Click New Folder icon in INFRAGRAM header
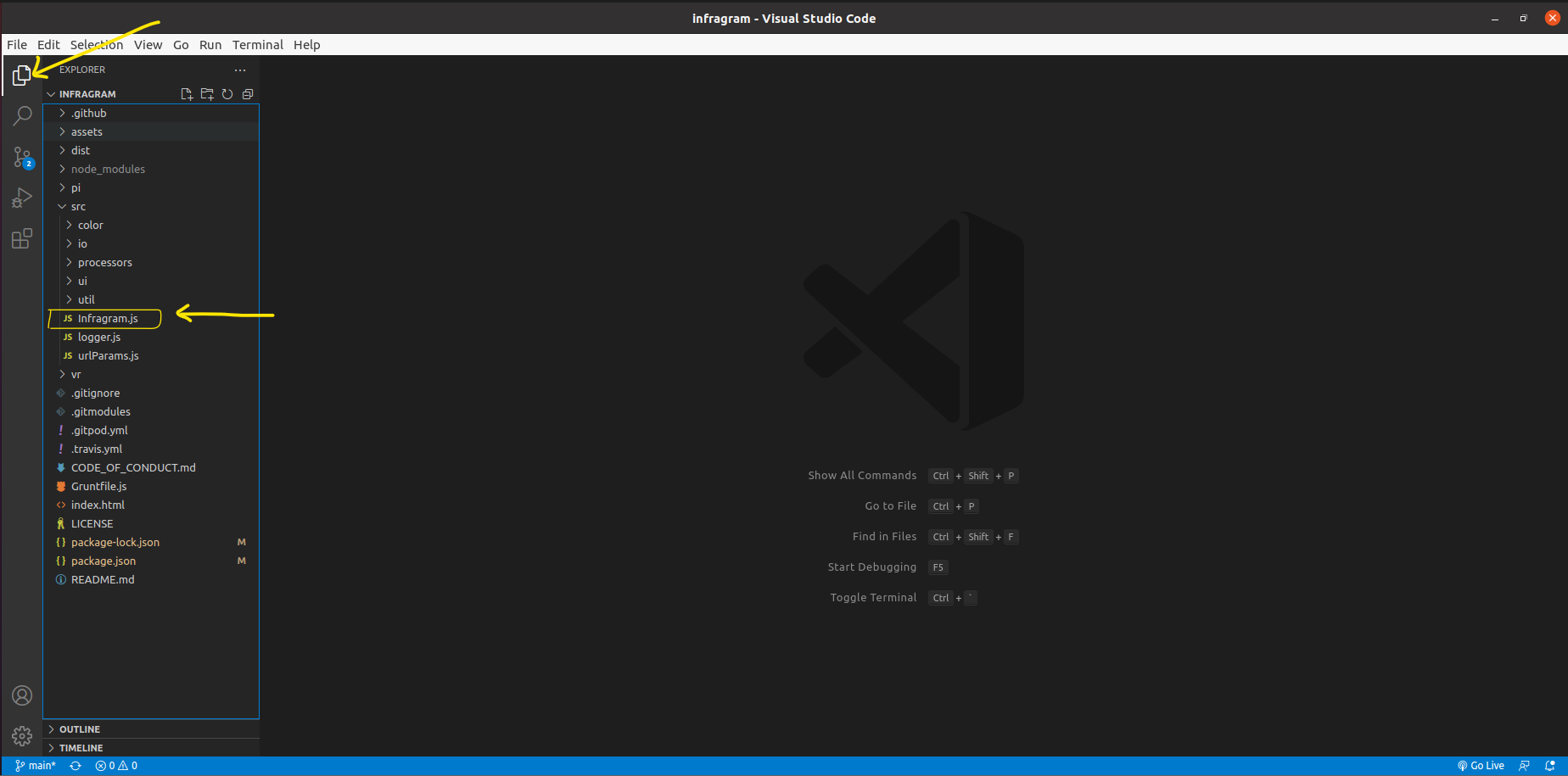The width and height of the screenshot is (1568, 776). [x=207, y=94]
